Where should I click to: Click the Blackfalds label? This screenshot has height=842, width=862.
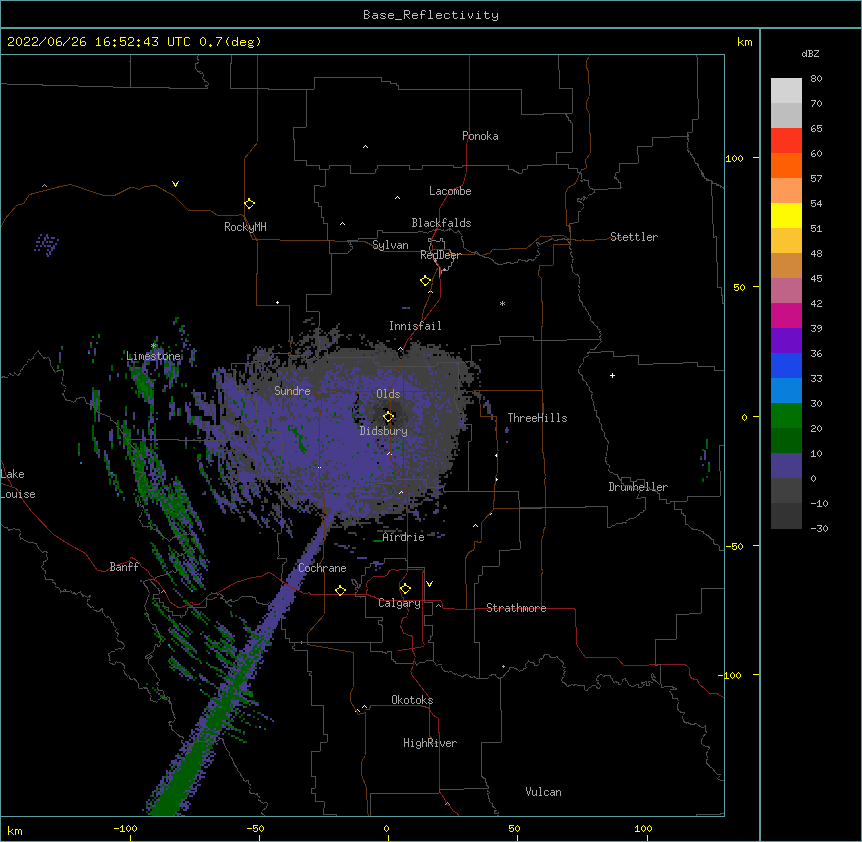(441, 223)
